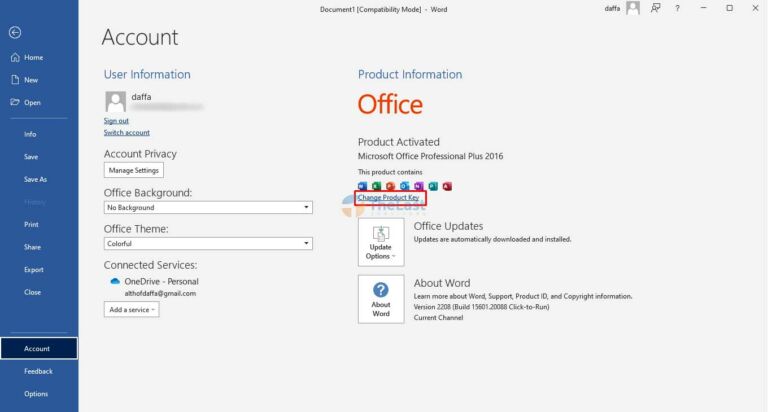The width and height of the screenshot is (768, 412).
Task: Click the Publisher app icon in product list
Action: coord(433,186)
